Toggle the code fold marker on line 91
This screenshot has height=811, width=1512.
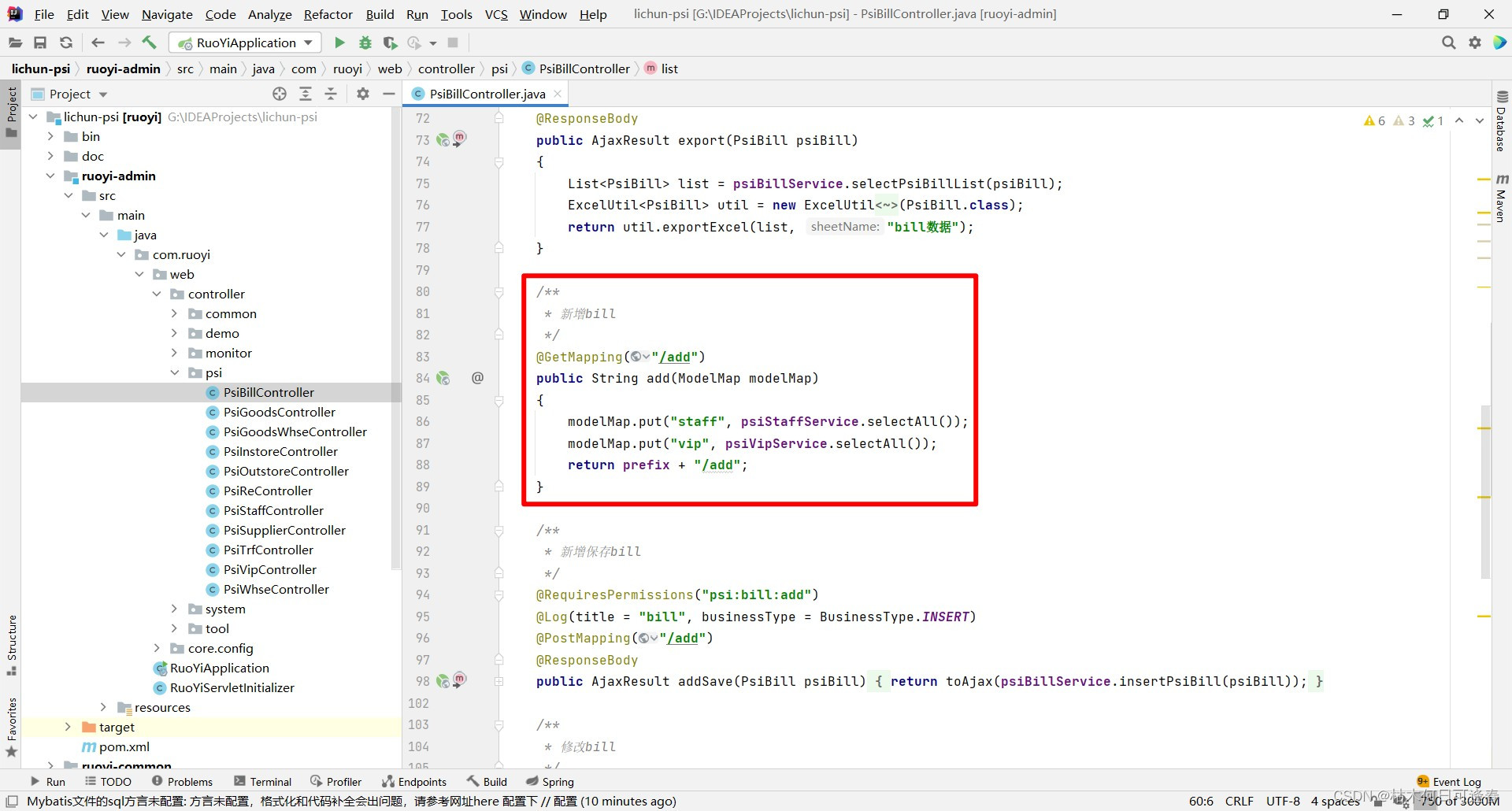(x=498, y=531)
